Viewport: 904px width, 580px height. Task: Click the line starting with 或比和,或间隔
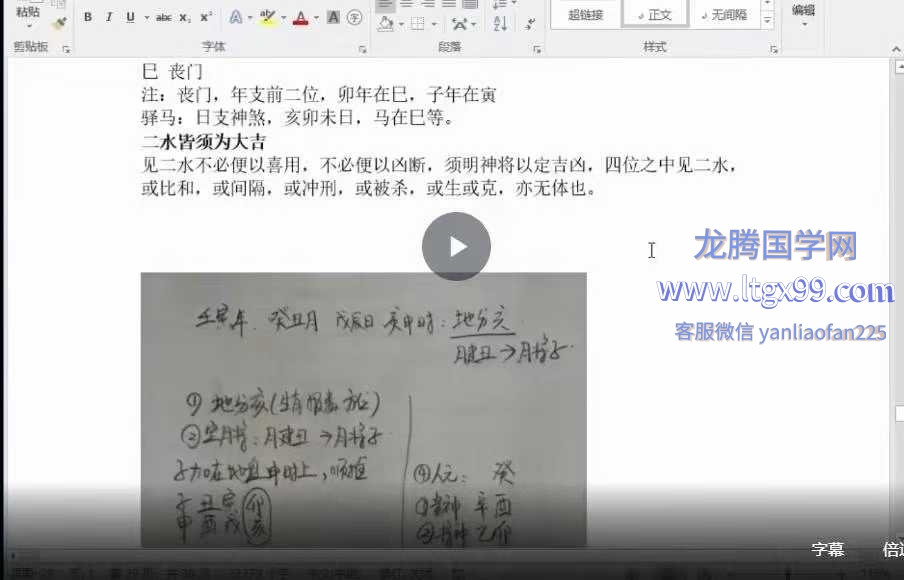pyautogui.click(x=369, y=188)
